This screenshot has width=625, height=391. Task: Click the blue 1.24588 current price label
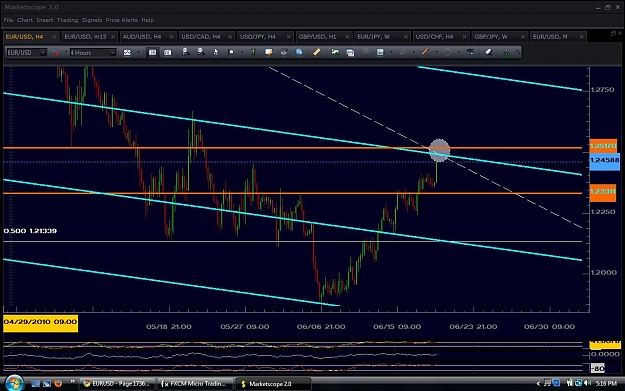[605, 161]
